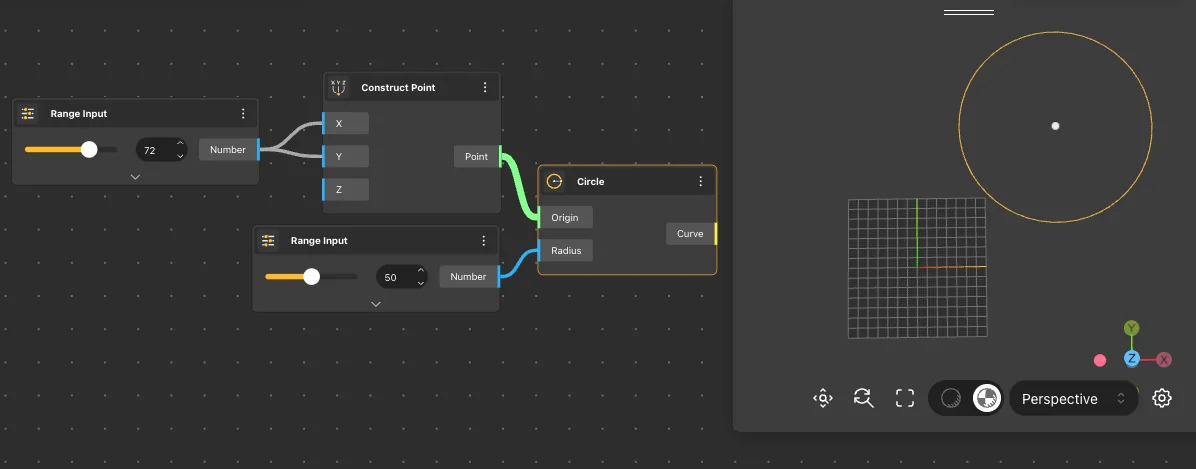This screenshot has width=1196, height=469.
Task: Click the zoom-pan navigation icon in the viewport toolbar
Action: [823, 398]
